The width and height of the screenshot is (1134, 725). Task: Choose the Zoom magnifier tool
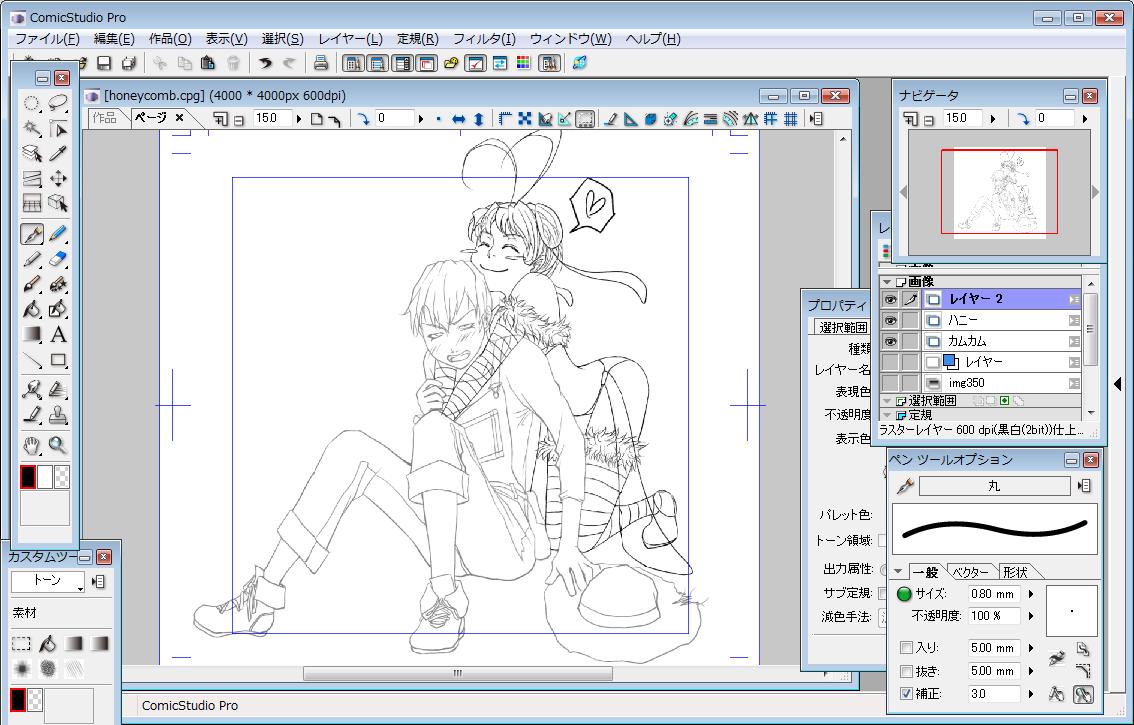[x=58, y=445]
